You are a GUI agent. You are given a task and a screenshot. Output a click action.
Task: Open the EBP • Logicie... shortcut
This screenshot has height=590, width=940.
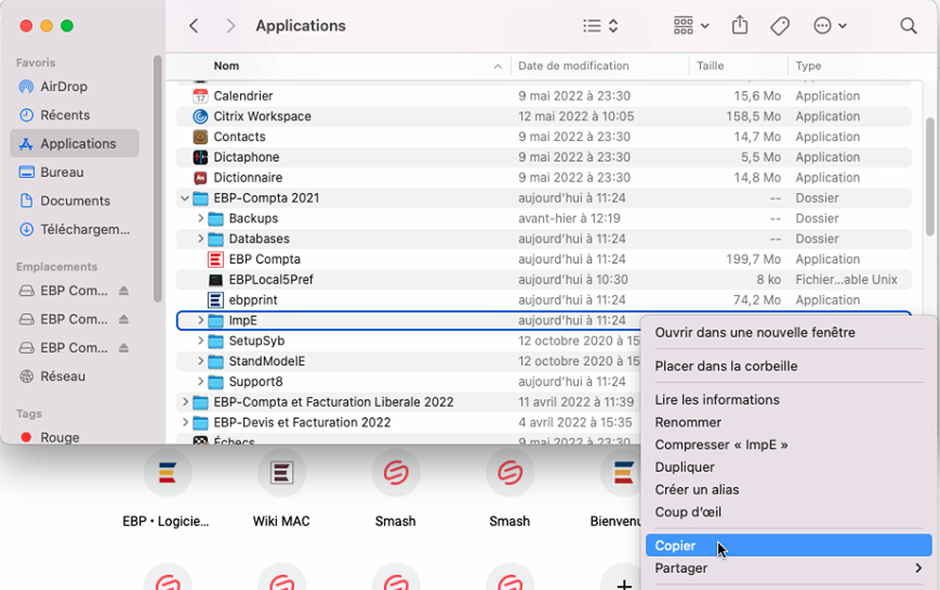tap(167, 473)
